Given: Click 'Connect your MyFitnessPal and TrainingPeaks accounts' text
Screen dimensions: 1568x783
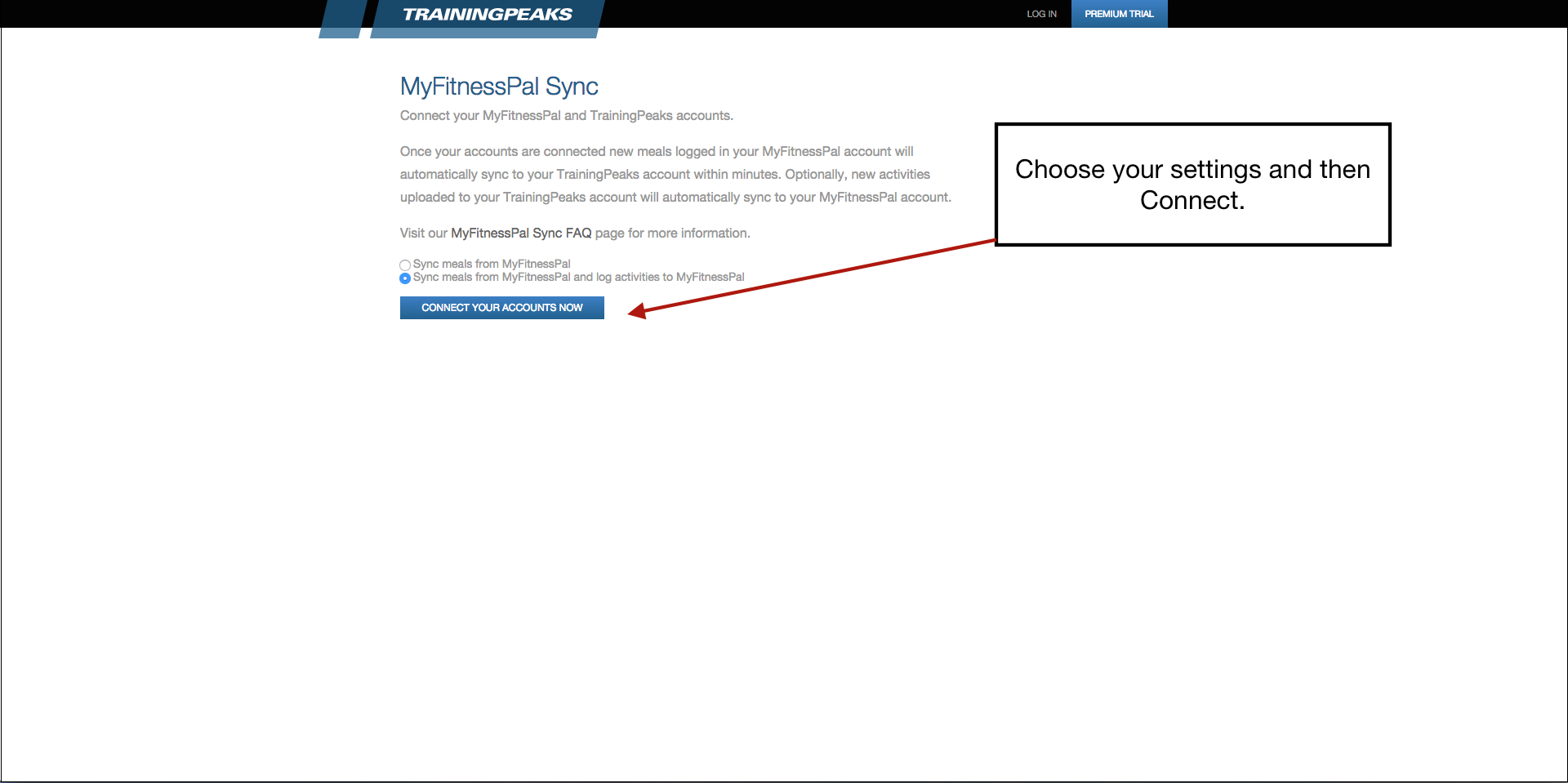Looking at the screenshot, I should click(567, 116).
